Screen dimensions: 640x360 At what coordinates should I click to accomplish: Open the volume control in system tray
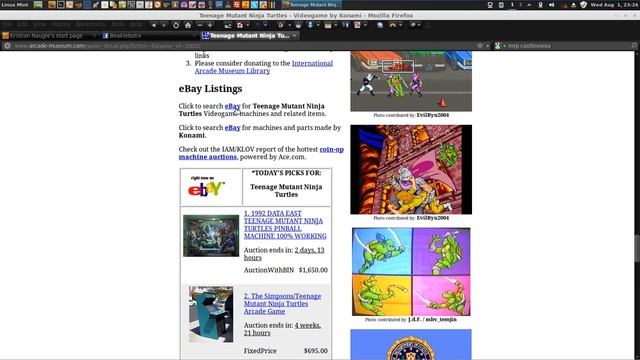[x=552, y=5]
